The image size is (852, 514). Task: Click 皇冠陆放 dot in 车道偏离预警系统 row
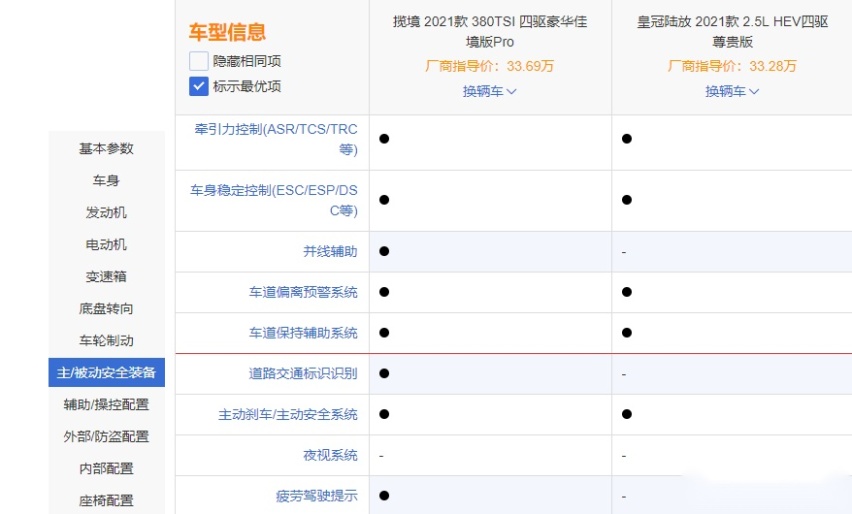point(627,292)
